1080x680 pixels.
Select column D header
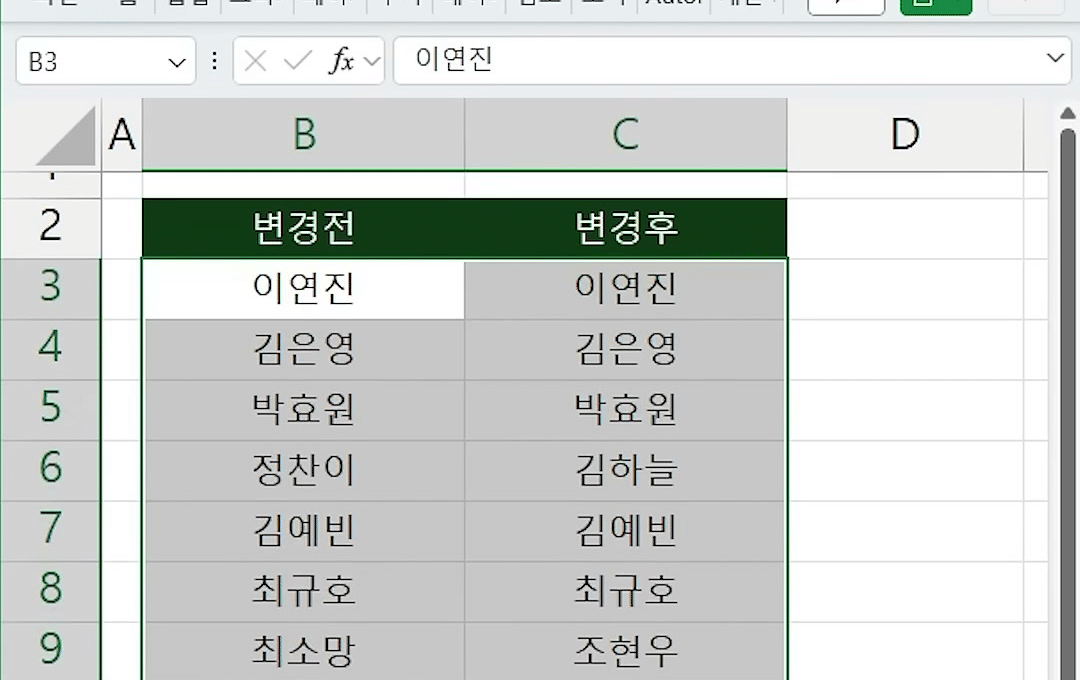pyautogui.click(x=905, y=134)
